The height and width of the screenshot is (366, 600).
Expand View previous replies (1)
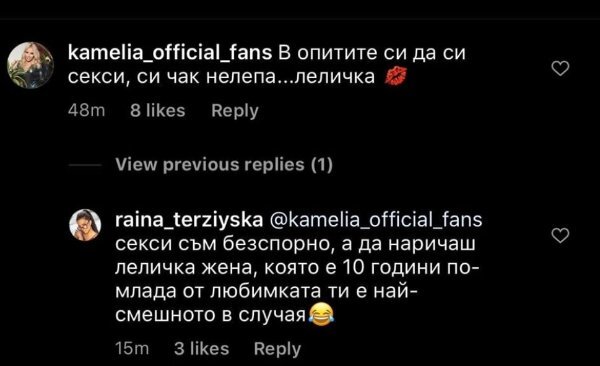tap(224, 165)
